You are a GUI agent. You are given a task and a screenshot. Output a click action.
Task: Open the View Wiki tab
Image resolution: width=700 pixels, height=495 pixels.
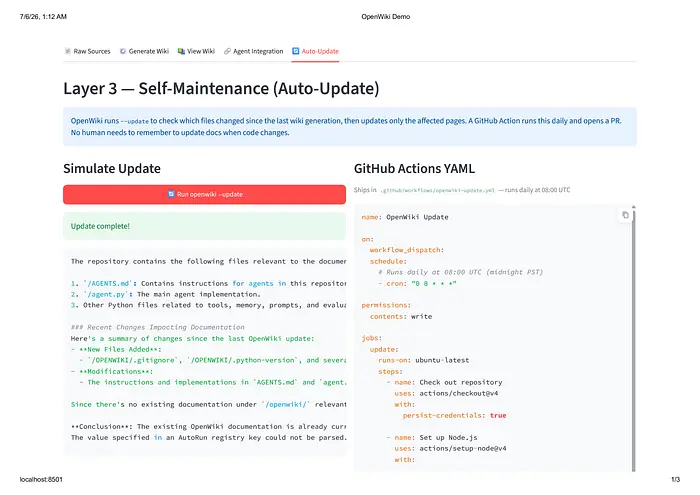pos(196,51)
